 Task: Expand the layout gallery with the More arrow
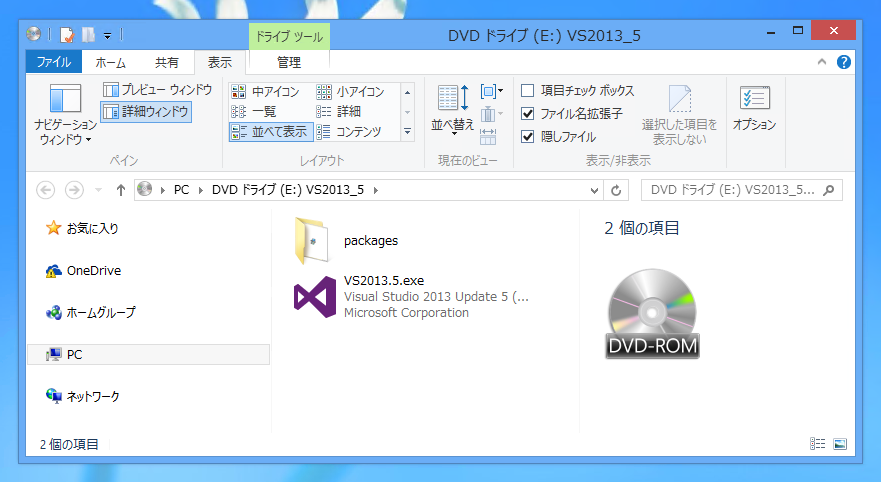coord(407,131)
